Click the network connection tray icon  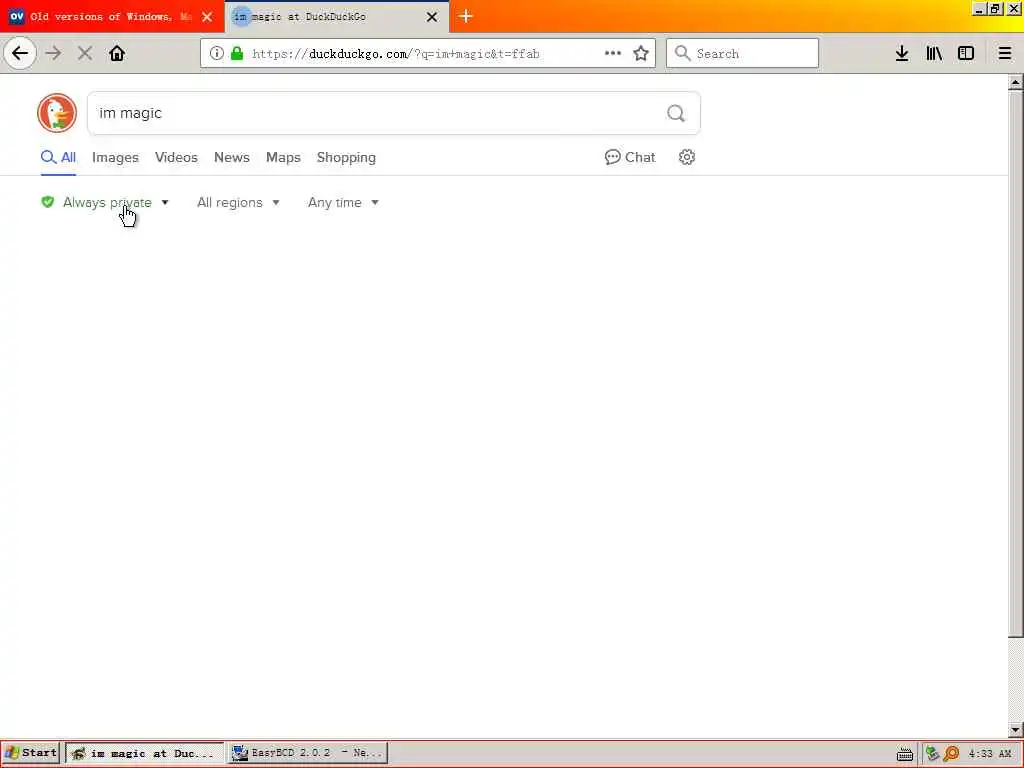(932, 754)
